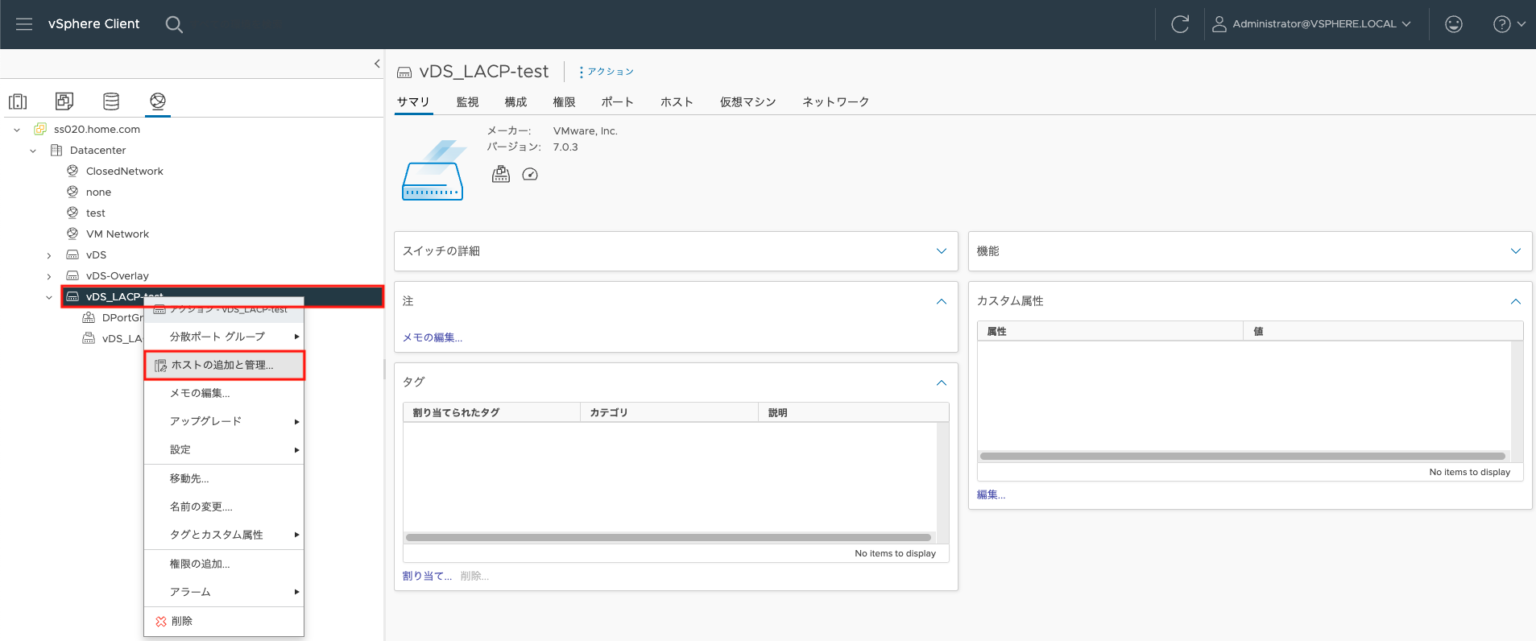Screen dimensions: 1536x641
Task: Open the help question mark menu
Action: point(1504,23)
